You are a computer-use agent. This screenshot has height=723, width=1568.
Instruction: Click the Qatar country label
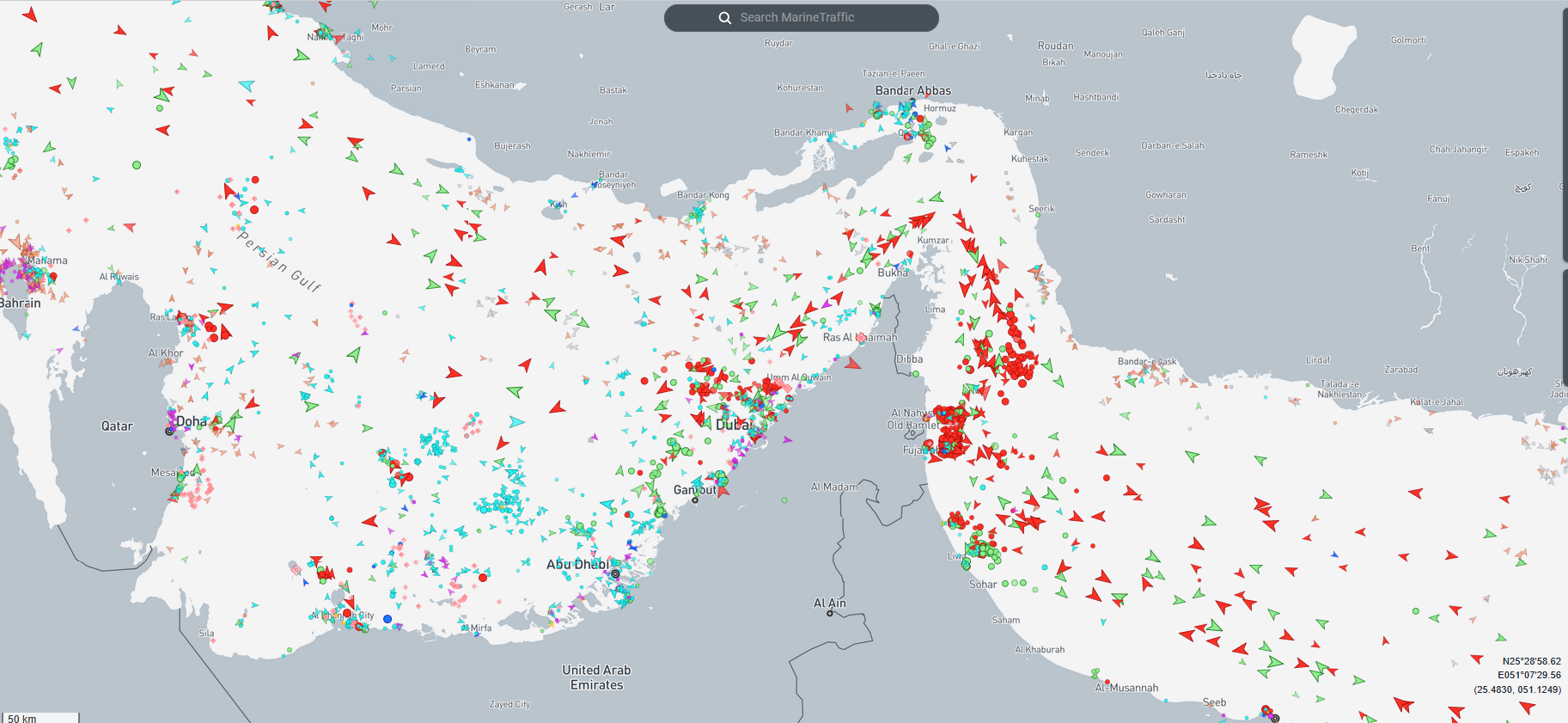point(117,426)
